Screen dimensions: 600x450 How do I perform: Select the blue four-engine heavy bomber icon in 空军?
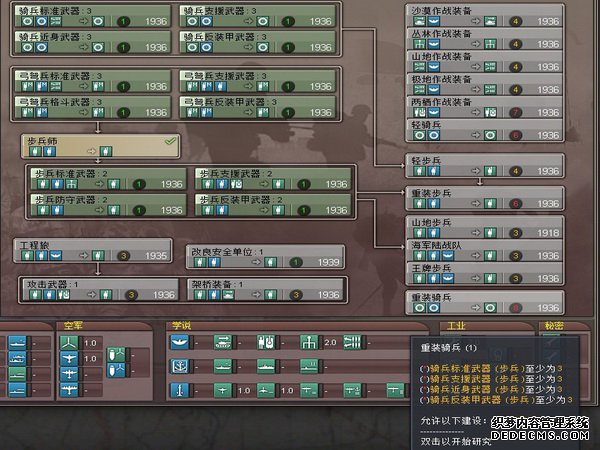pyautogui.click(x=69, y=390)
